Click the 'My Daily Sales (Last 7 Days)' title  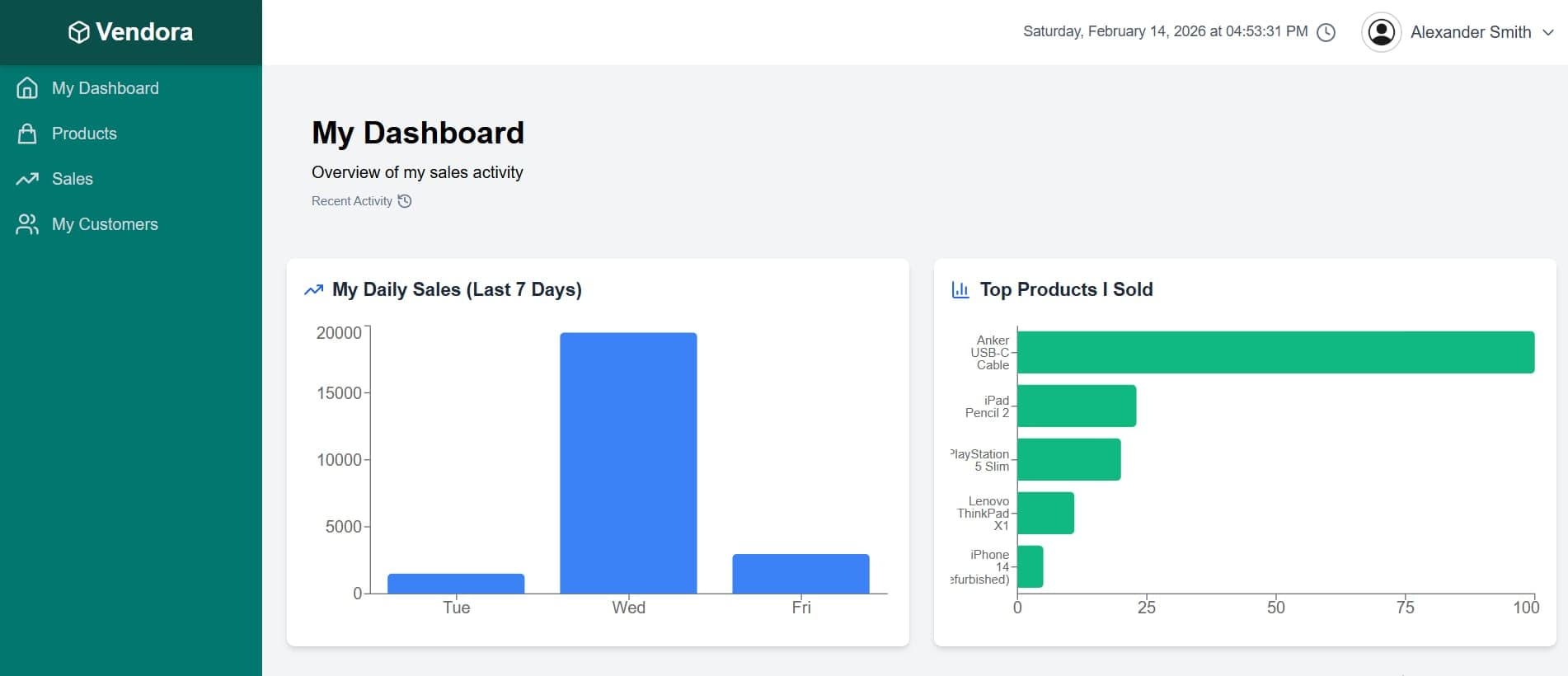point(457,289)
